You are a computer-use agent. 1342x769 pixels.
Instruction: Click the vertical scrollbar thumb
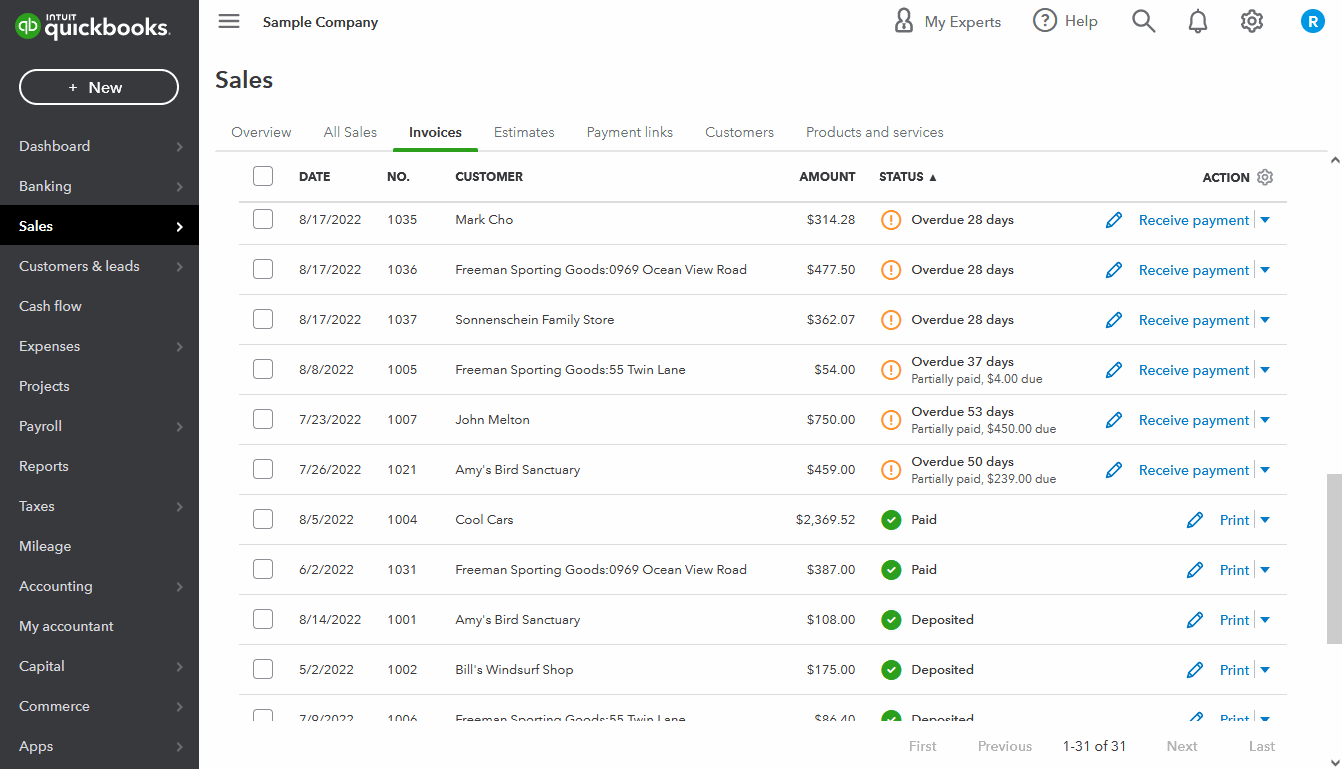1334,559
